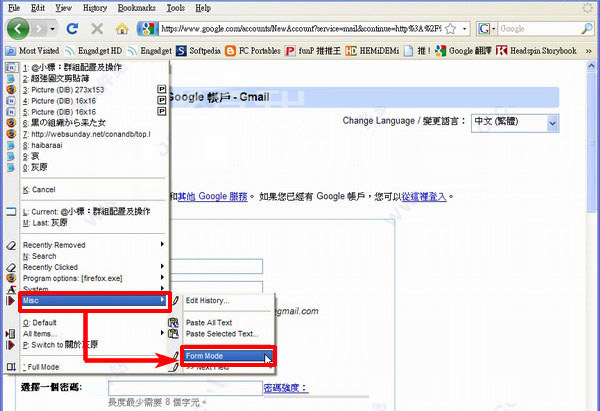Screen dimensions: 600x411
Task: Click in the Google search box
Action: (x=539, y=29)
